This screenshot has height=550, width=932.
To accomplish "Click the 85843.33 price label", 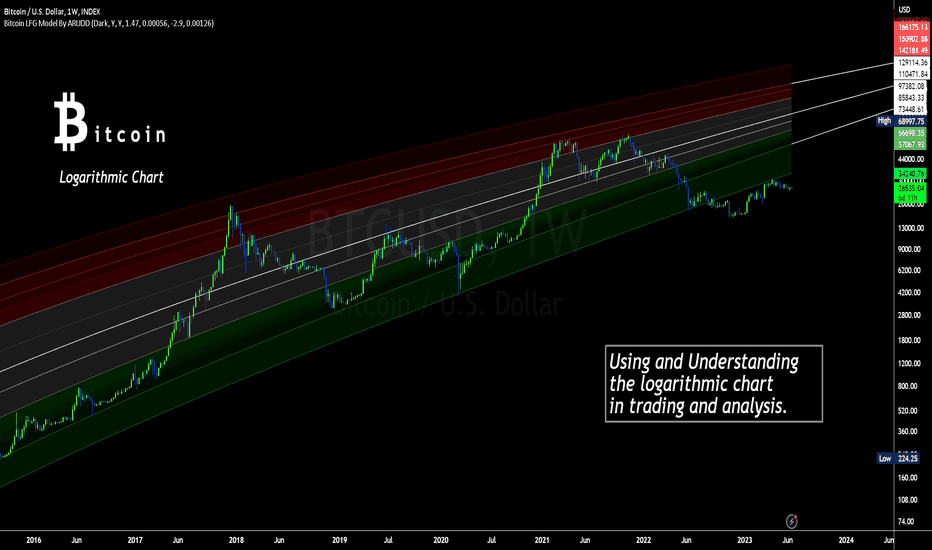I will pos(912,98).
